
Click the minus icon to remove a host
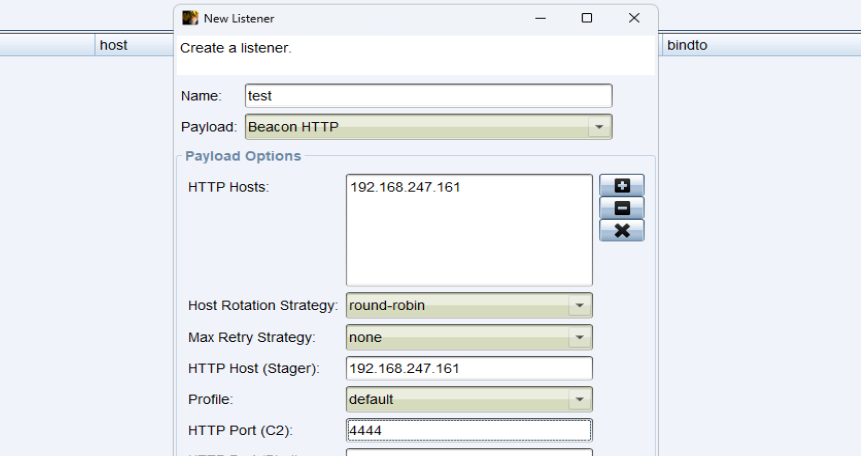[x=621, y=208]
